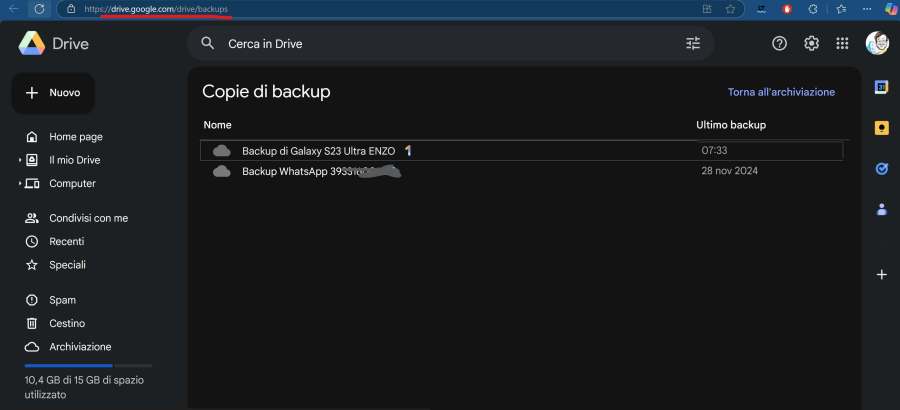Open the search options filter icon
The width and height of the screenshot is (900, 410).
click(x=693, y=44)
